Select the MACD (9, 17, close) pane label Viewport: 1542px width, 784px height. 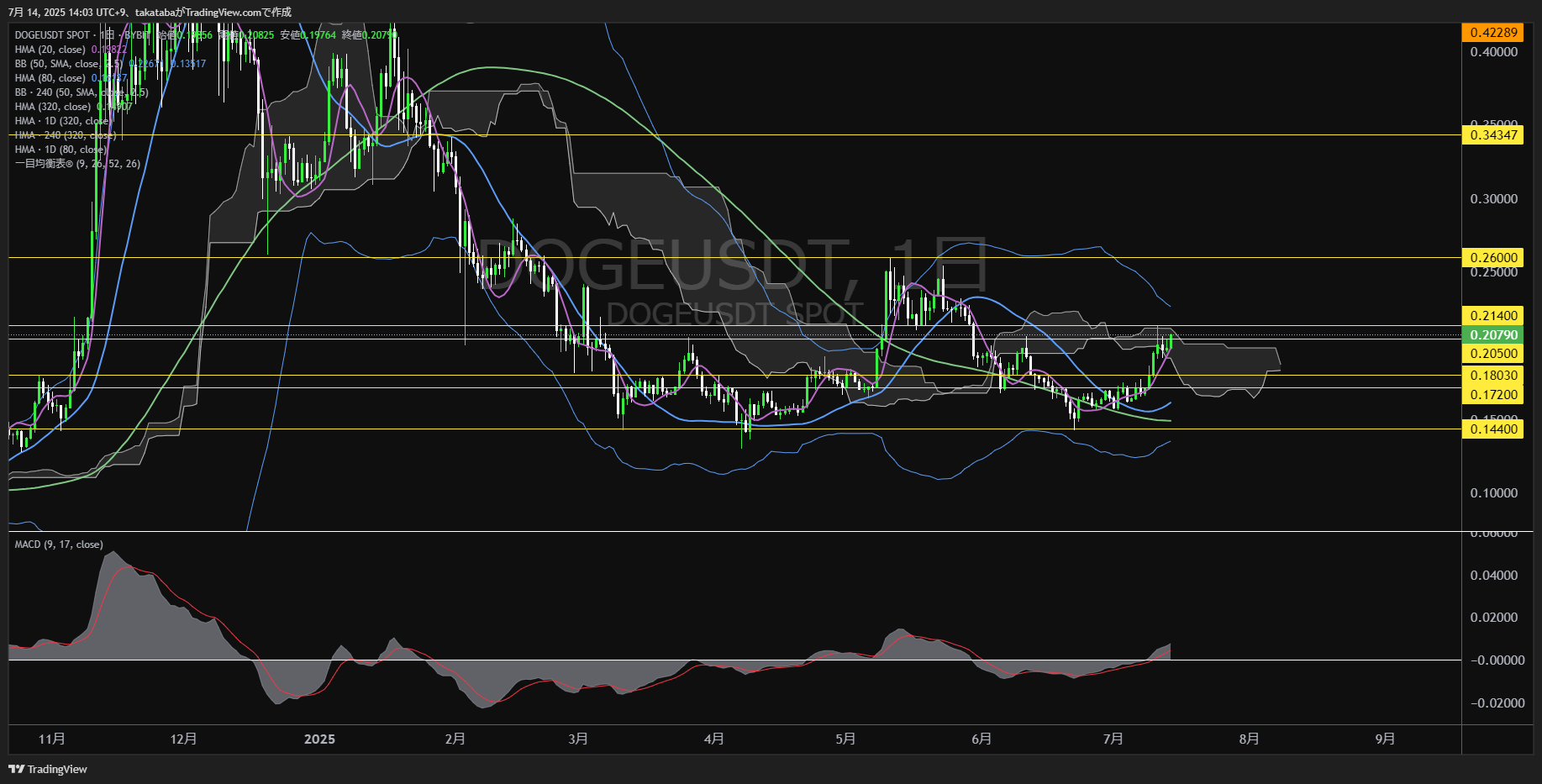pyautogui.click(x=59, y=545)
